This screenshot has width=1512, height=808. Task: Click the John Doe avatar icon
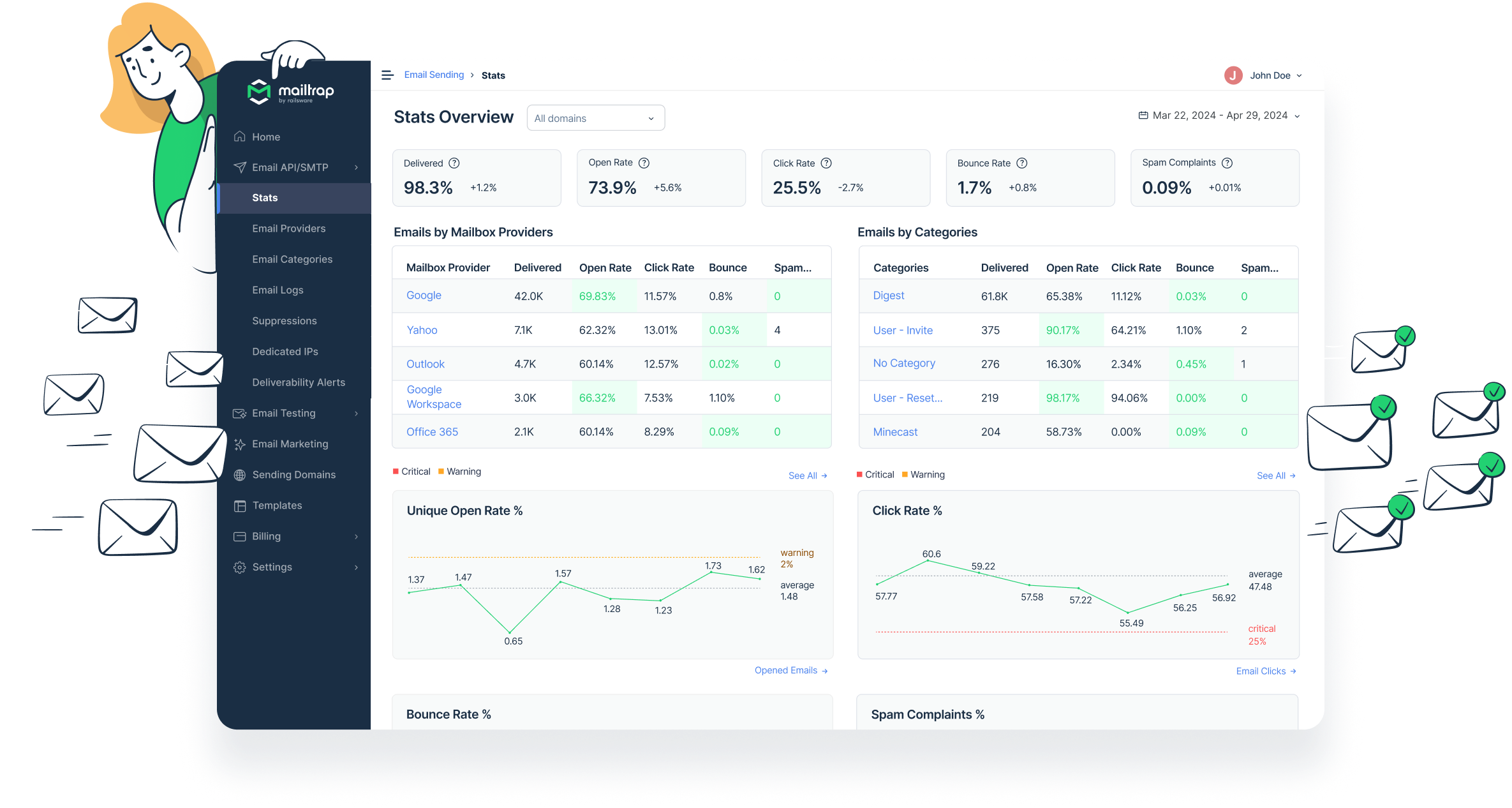pos(1233,75)
